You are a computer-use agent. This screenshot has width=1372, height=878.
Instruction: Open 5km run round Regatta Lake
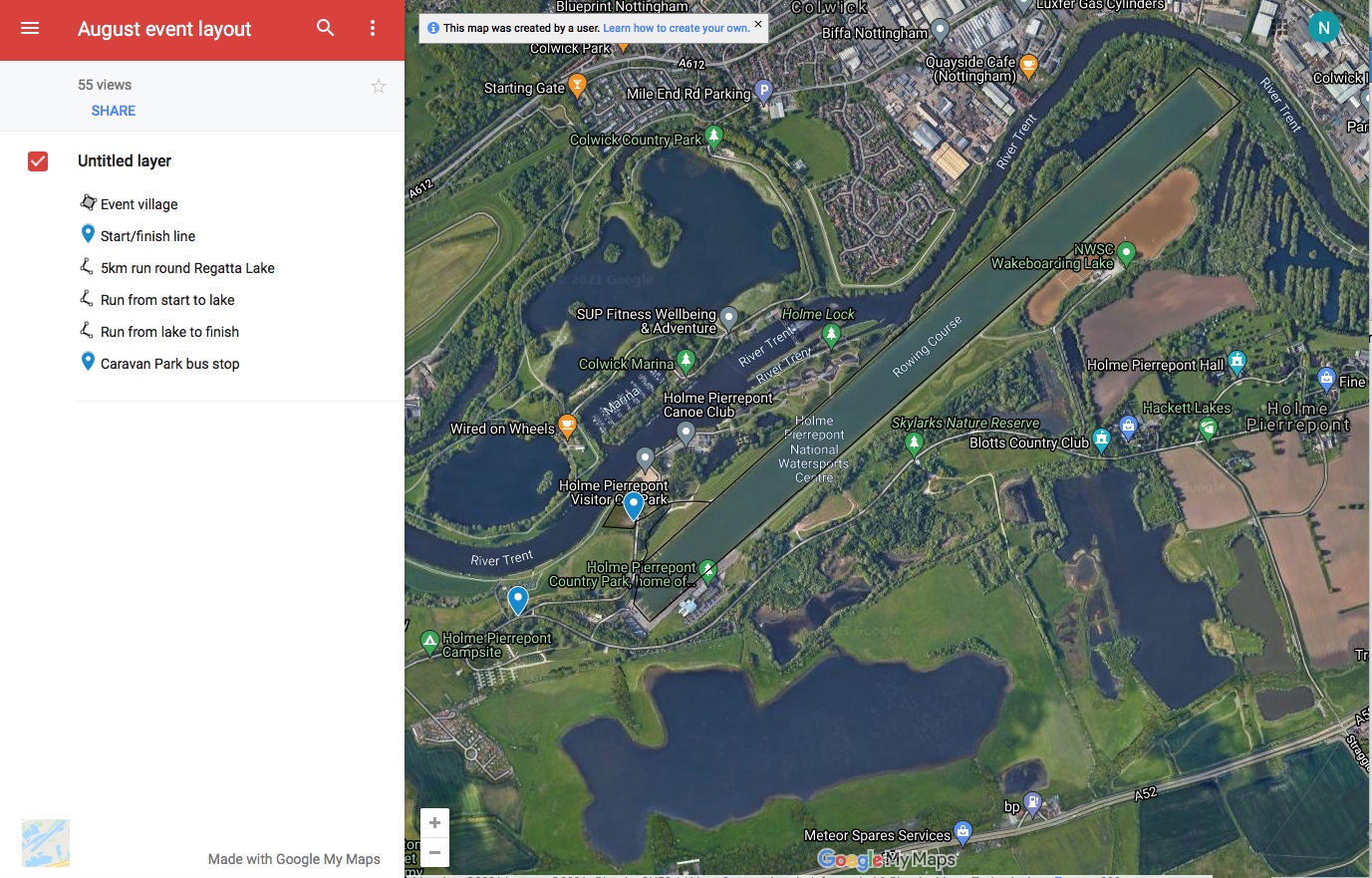pos(187,268)
